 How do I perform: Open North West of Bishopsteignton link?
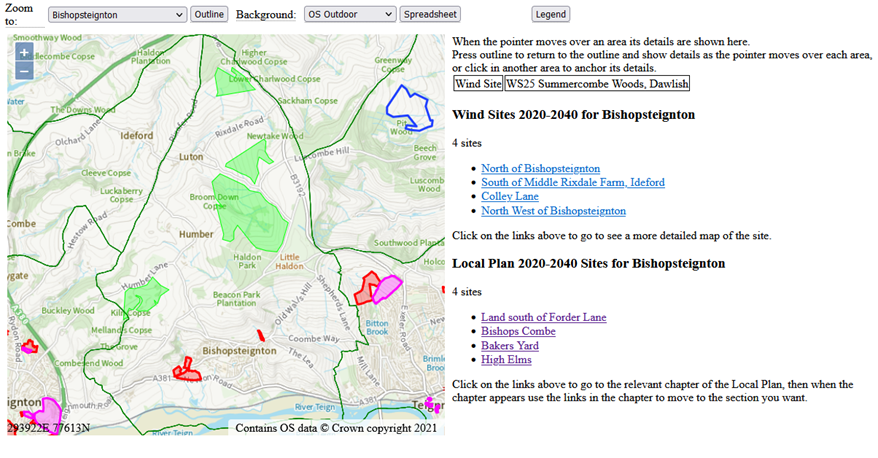553,211
